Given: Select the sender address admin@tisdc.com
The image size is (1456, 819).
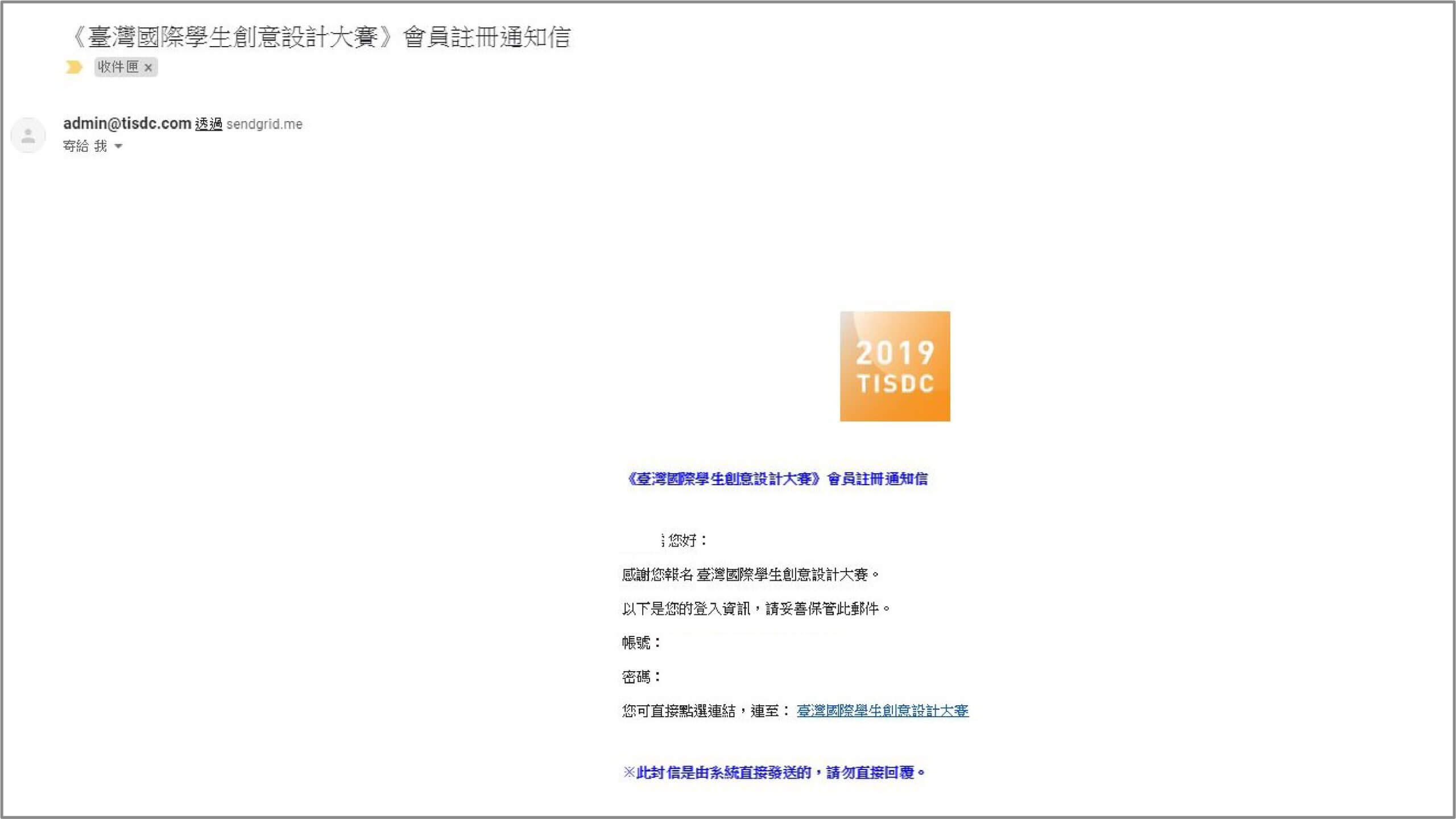Looking at the screenshot, I should coord(126,124).
